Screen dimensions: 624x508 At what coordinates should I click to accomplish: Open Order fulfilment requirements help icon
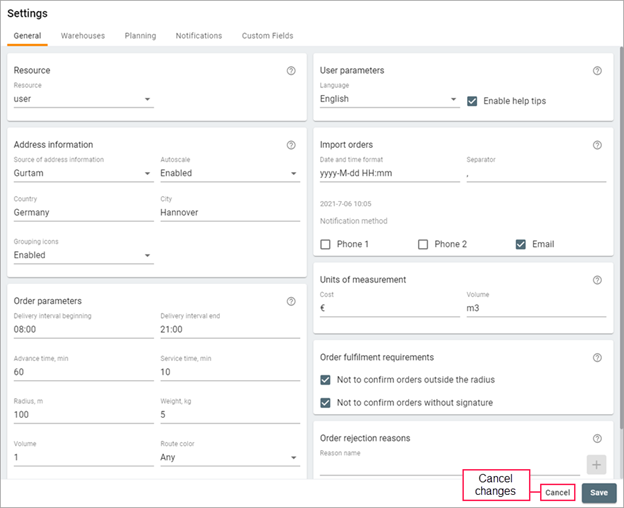(597, 358)
